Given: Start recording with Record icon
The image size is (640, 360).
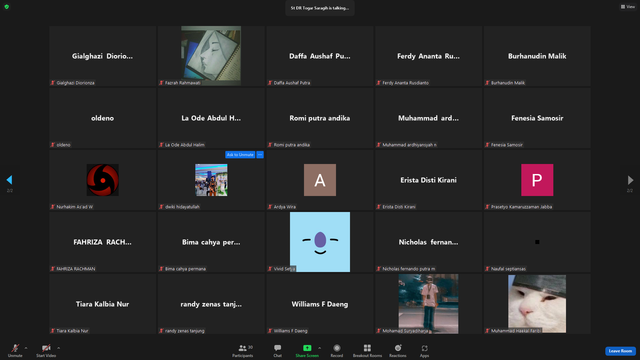Looking at the screenshot, I should [337, 348].
